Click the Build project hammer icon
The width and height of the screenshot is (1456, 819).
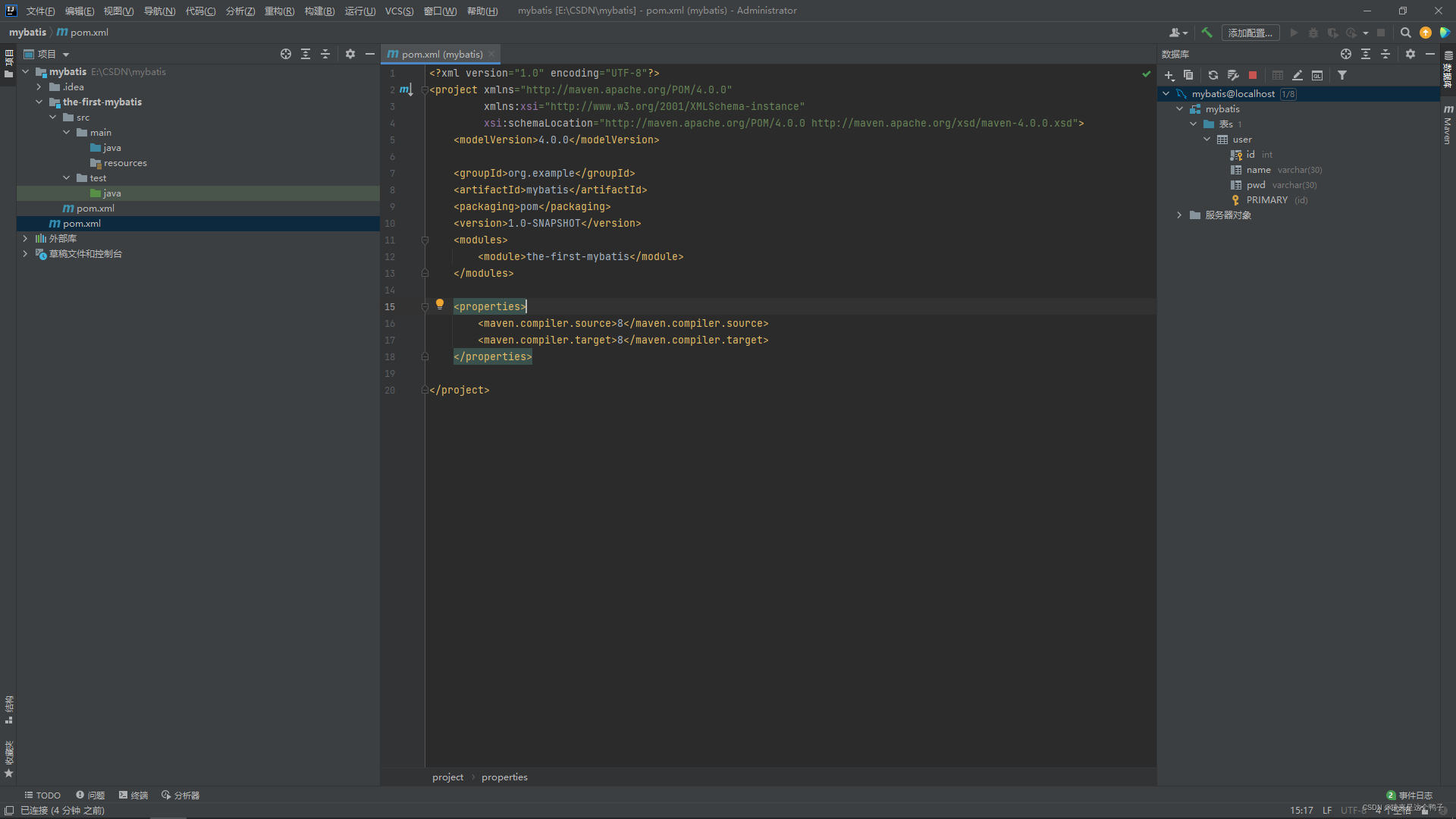tap(1207, 33)
